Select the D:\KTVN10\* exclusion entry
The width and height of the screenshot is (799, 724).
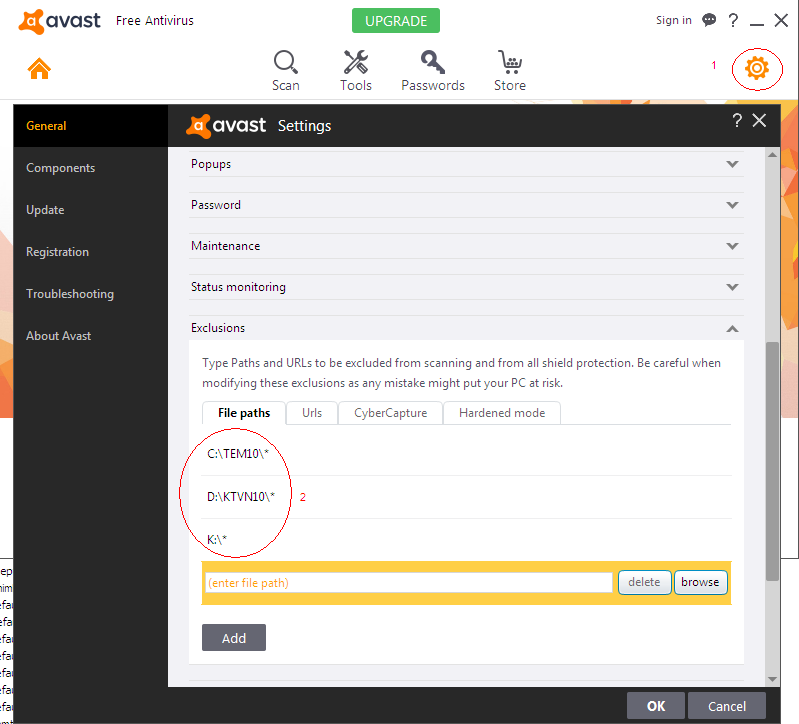coord(466,497)
